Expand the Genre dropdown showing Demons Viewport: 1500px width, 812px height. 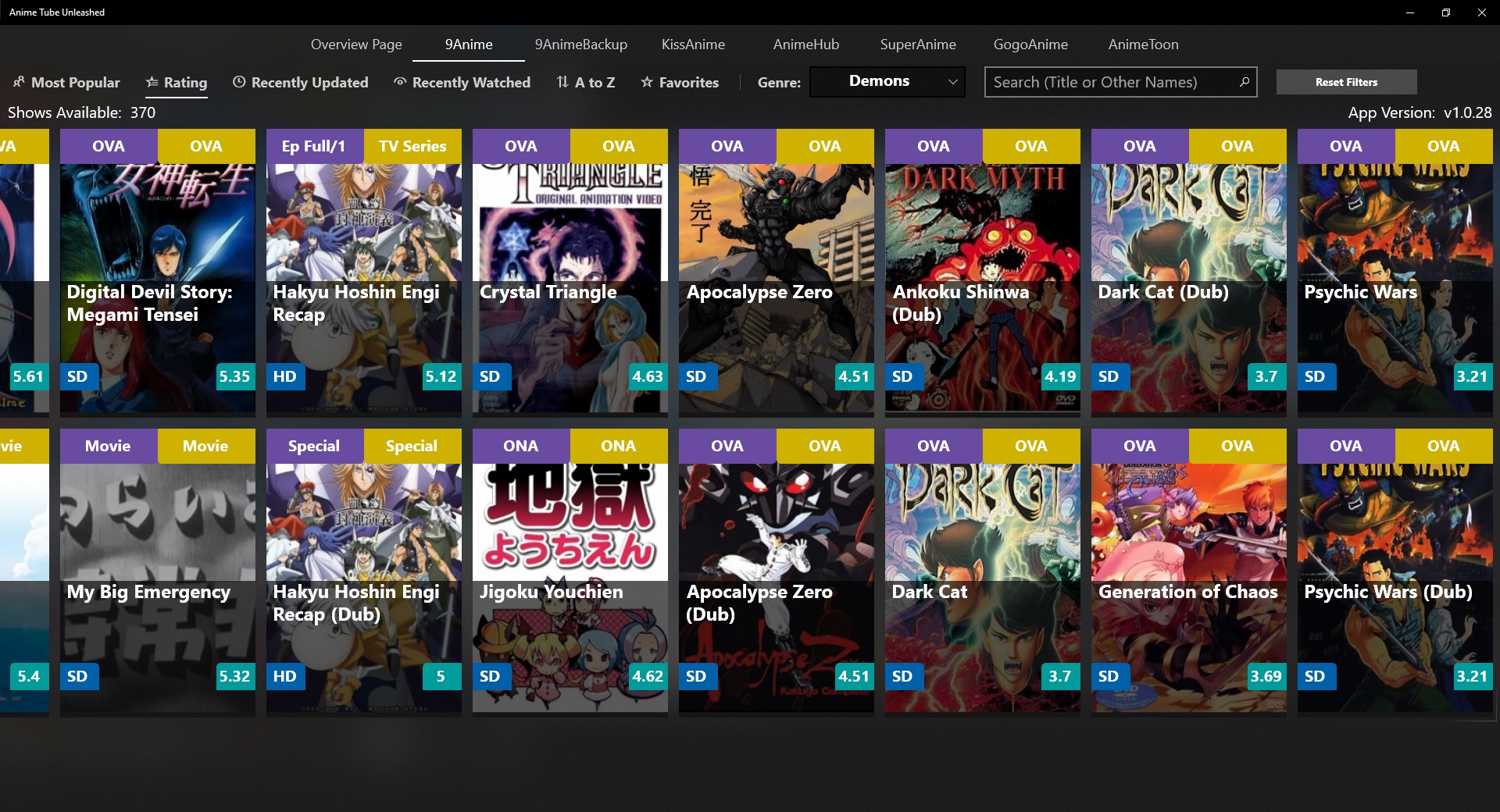point(887,82)
